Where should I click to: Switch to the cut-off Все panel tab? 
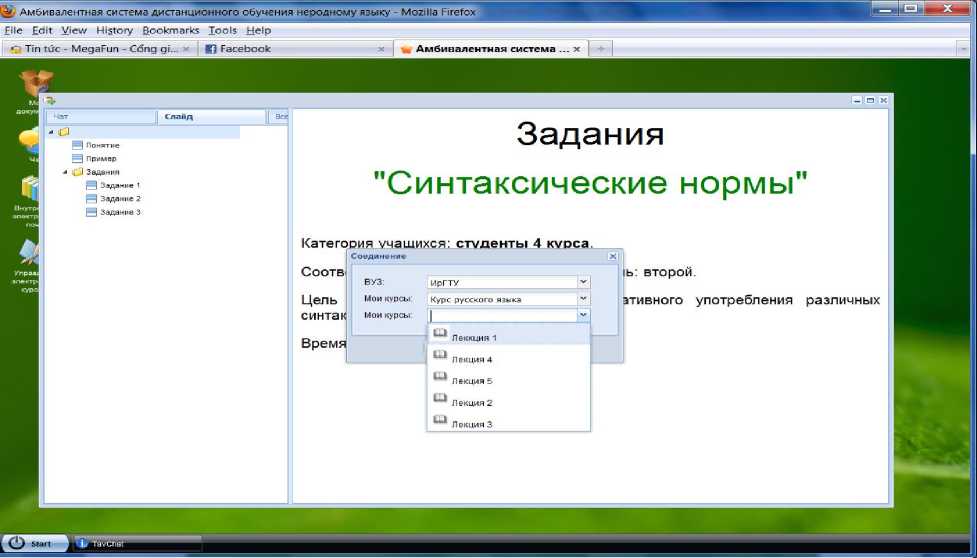279,116
